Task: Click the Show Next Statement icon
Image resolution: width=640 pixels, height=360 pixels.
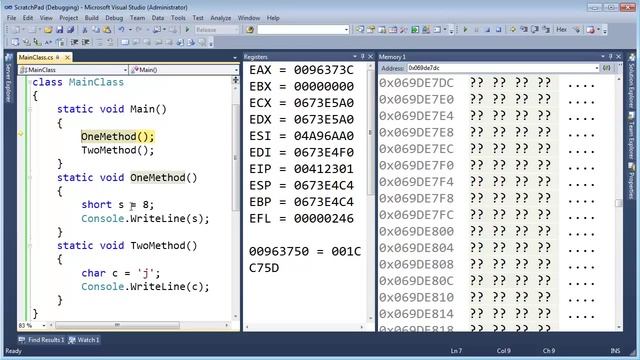Action: [x=513, y=29]
